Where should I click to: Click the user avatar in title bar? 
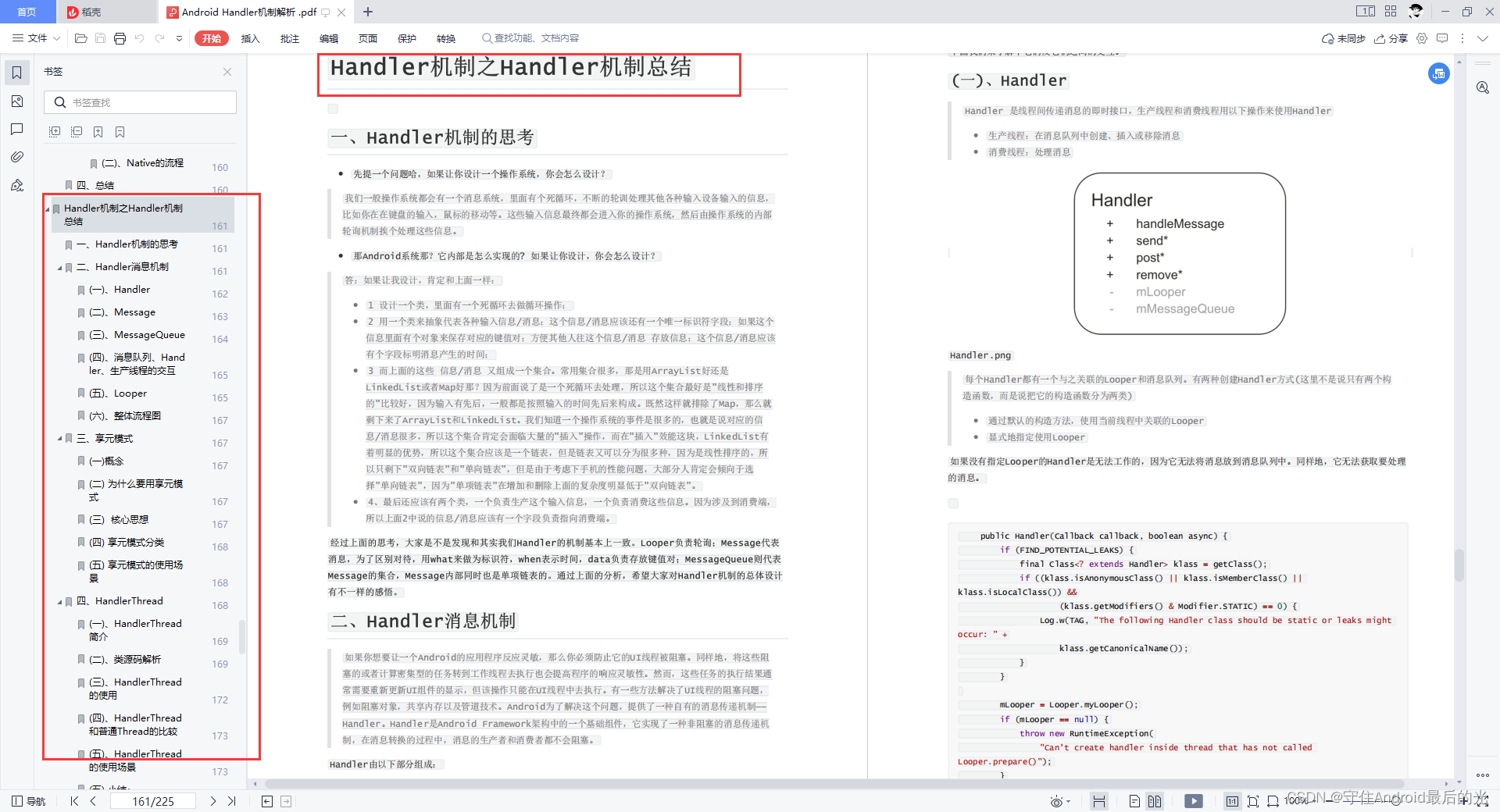[x=1416, y=11]
